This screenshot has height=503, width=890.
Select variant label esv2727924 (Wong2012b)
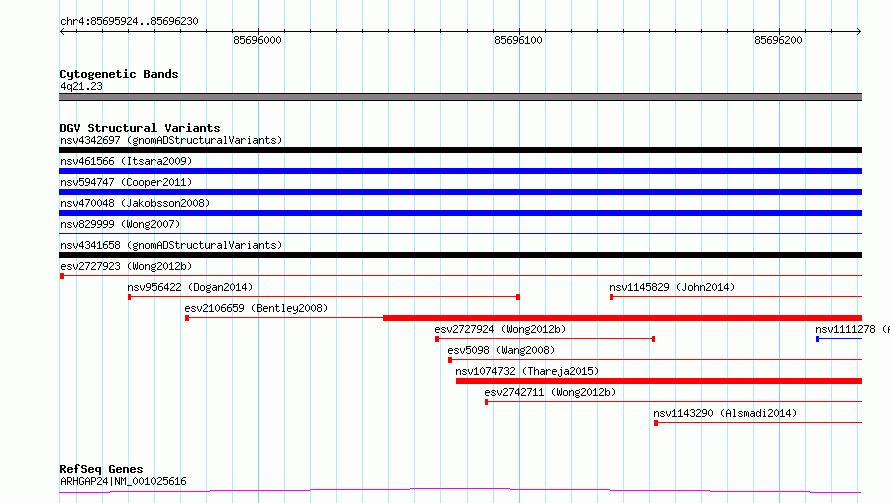(x=500, y=329)
